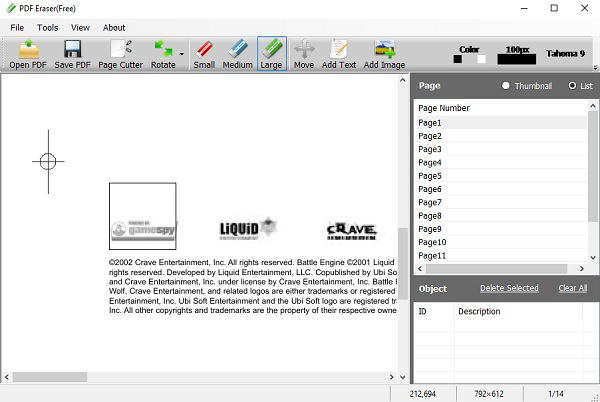Activate the Move tool
This screenshot has height=402, width=600.
[304, 54]
